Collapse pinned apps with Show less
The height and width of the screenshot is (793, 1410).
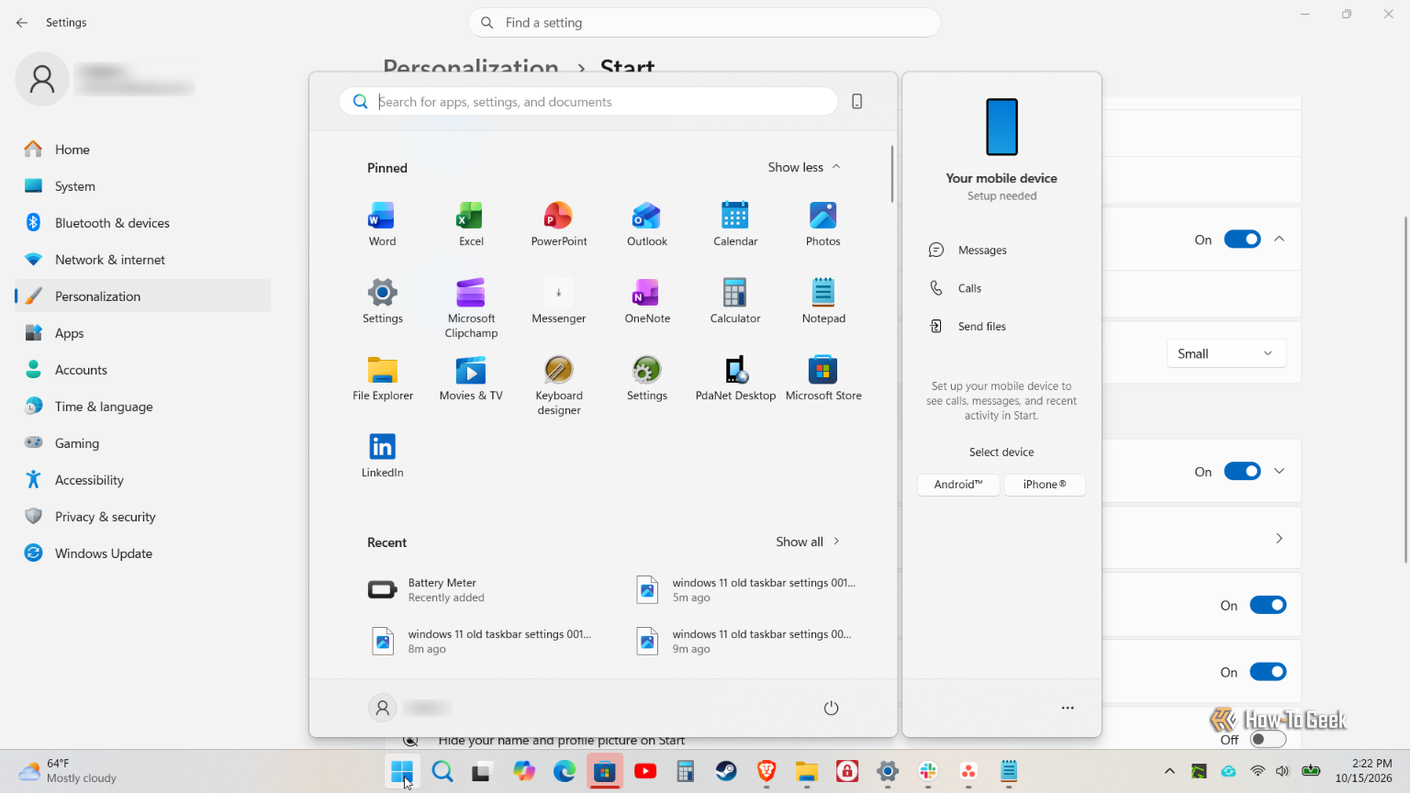pyautogui.click(x=804, y=167)
